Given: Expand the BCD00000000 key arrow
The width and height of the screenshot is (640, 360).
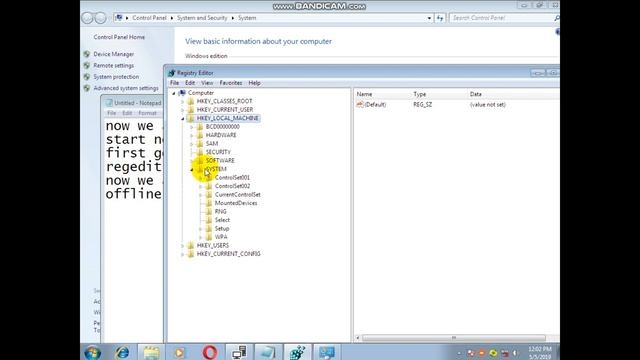Looking at the screenshot, I should 191,127.
